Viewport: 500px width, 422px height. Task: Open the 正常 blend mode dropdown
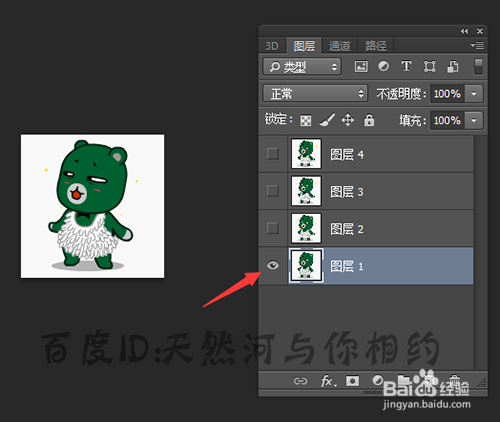tap(315, 94)
